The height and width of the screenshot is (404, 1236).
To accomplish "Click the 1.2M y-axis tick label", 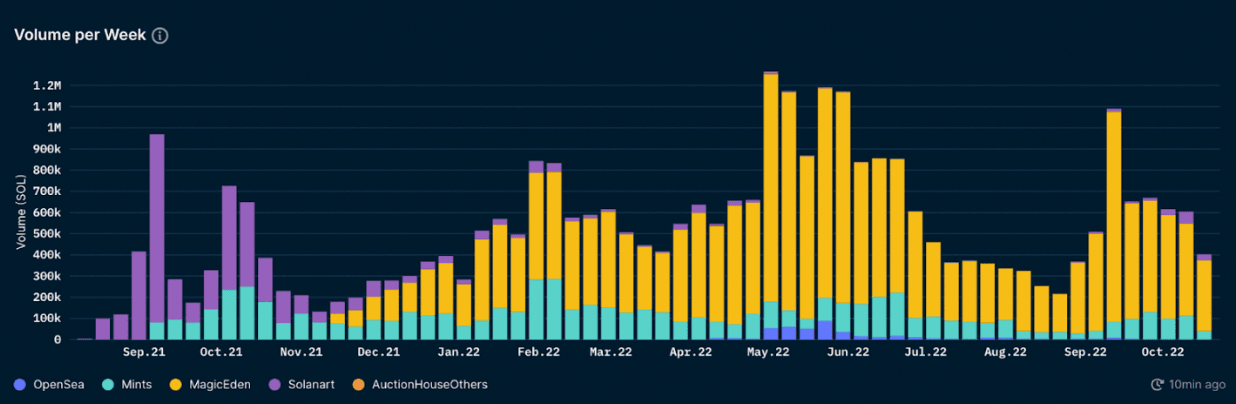I will coord(44,85).
